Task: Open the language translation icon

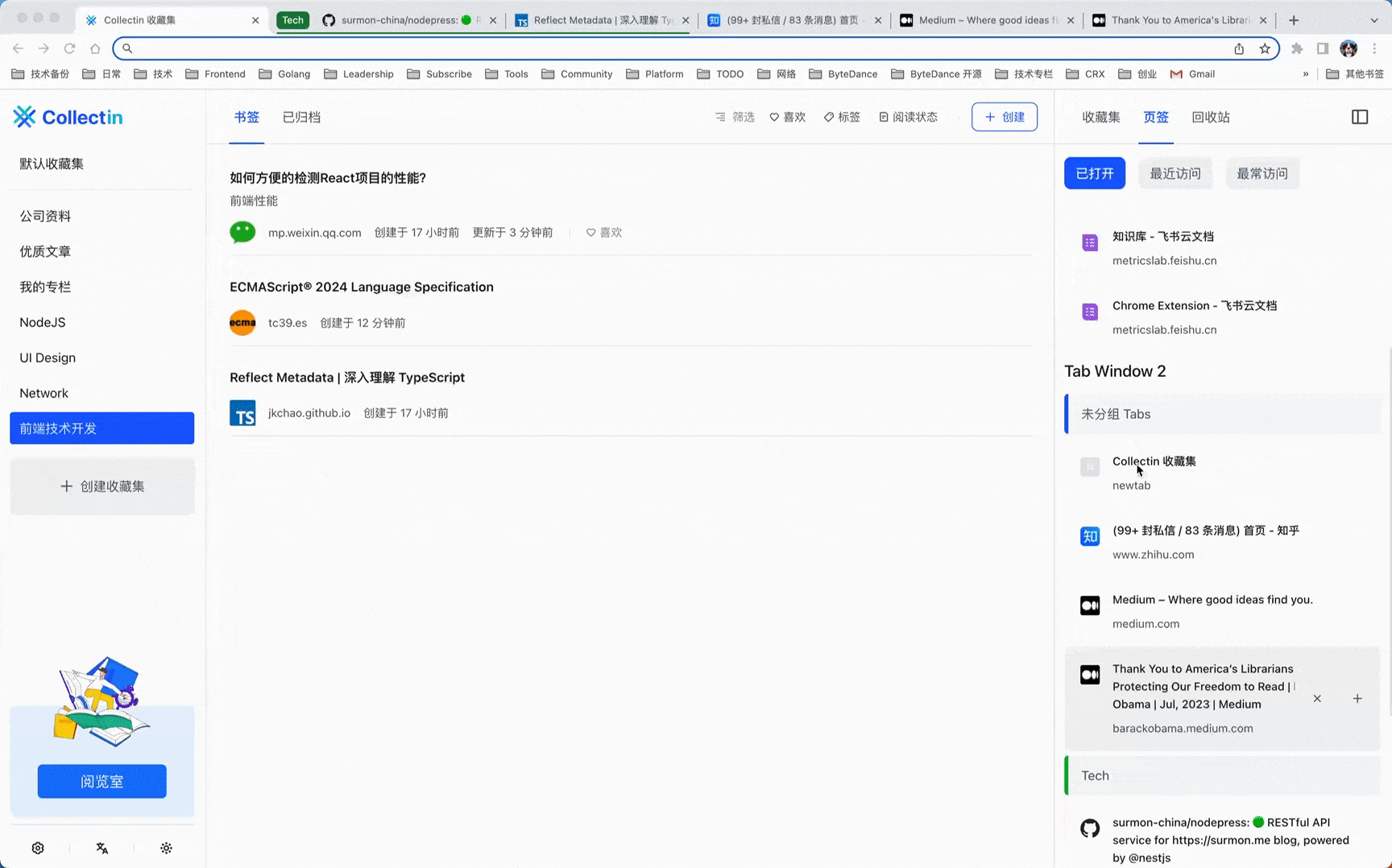Action: click(x=102, y=848)
